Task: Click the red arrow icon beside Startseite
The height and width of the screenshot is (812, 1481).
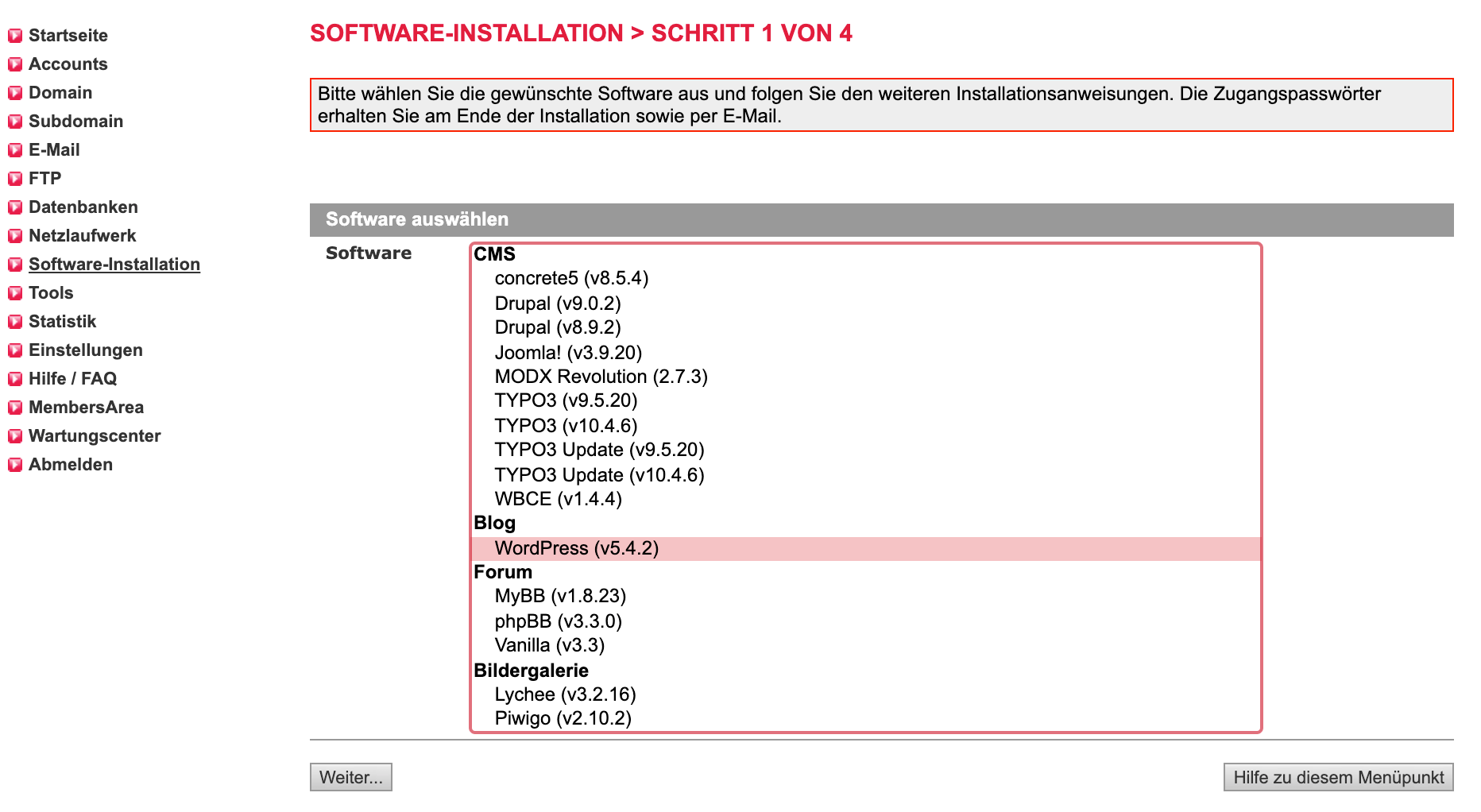Action: 15,36
